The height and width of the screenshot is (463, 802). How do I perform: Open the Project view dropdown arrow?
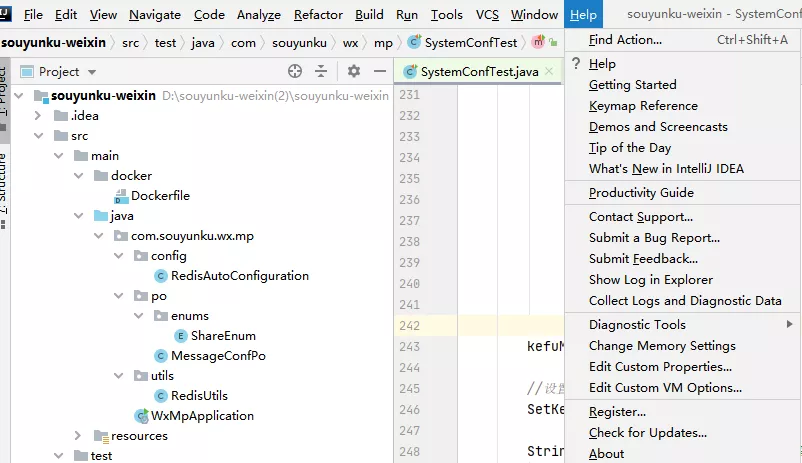point(92,72)
